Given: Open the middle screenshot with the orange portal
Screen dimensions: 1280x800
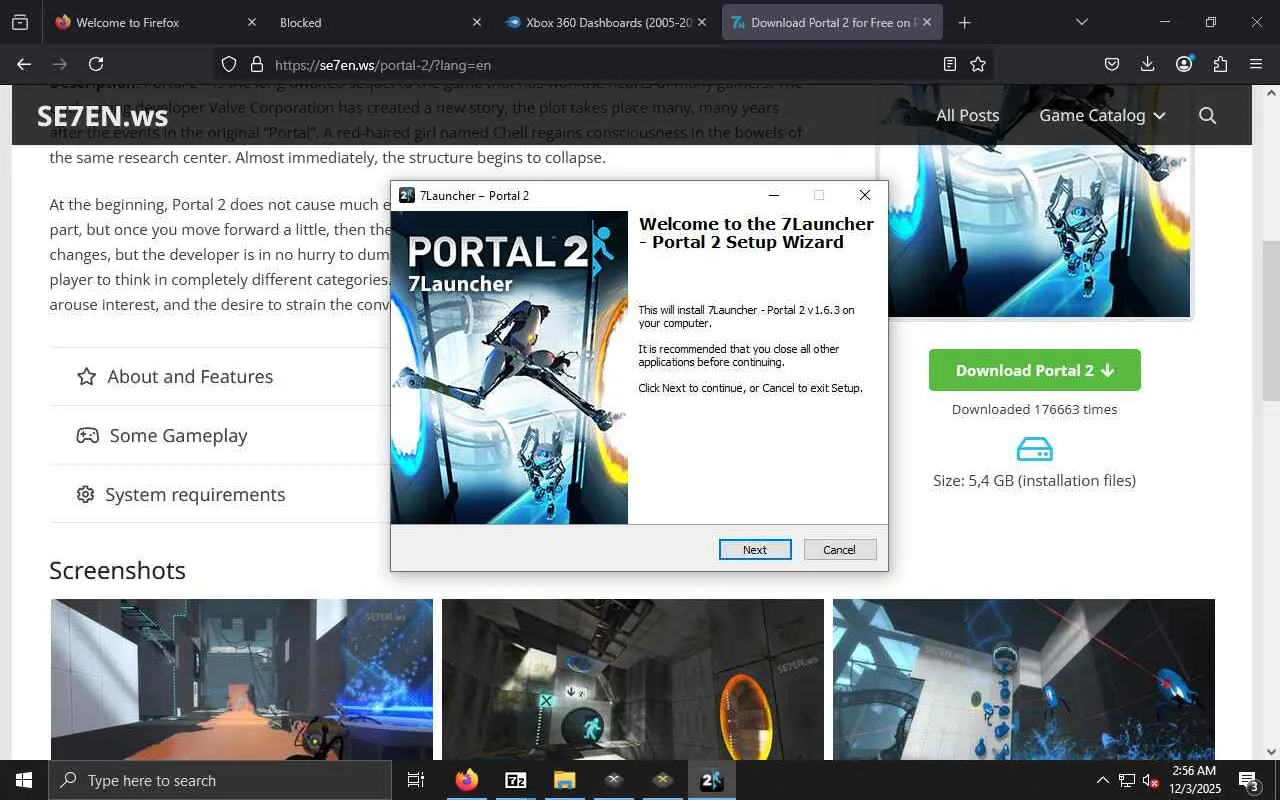Looking at the screenshot, I should 633,679.
